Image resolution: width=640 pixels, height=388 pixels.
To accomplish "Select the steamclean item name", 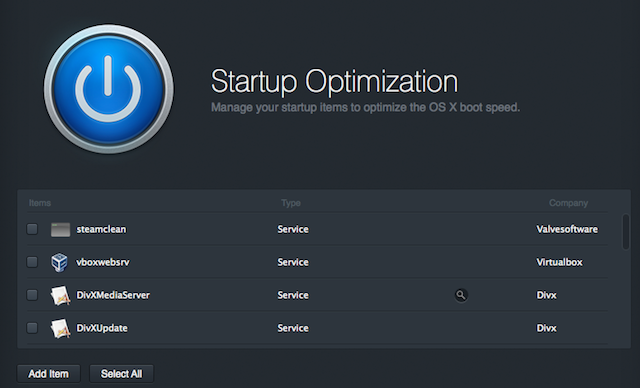I will 101,229.
